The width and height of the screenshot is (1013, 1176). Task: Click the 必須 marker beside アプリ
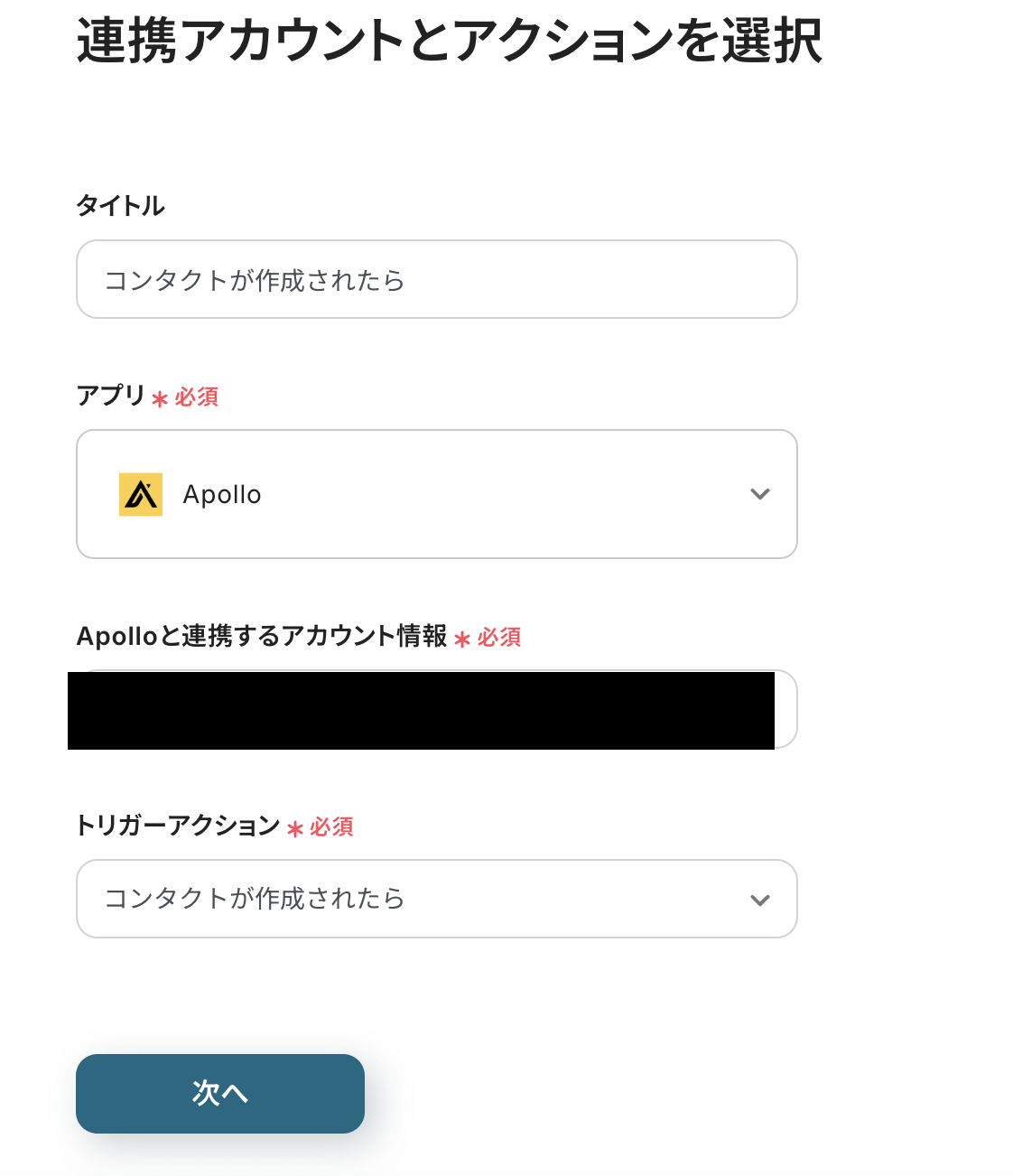(x=197, y=397)
